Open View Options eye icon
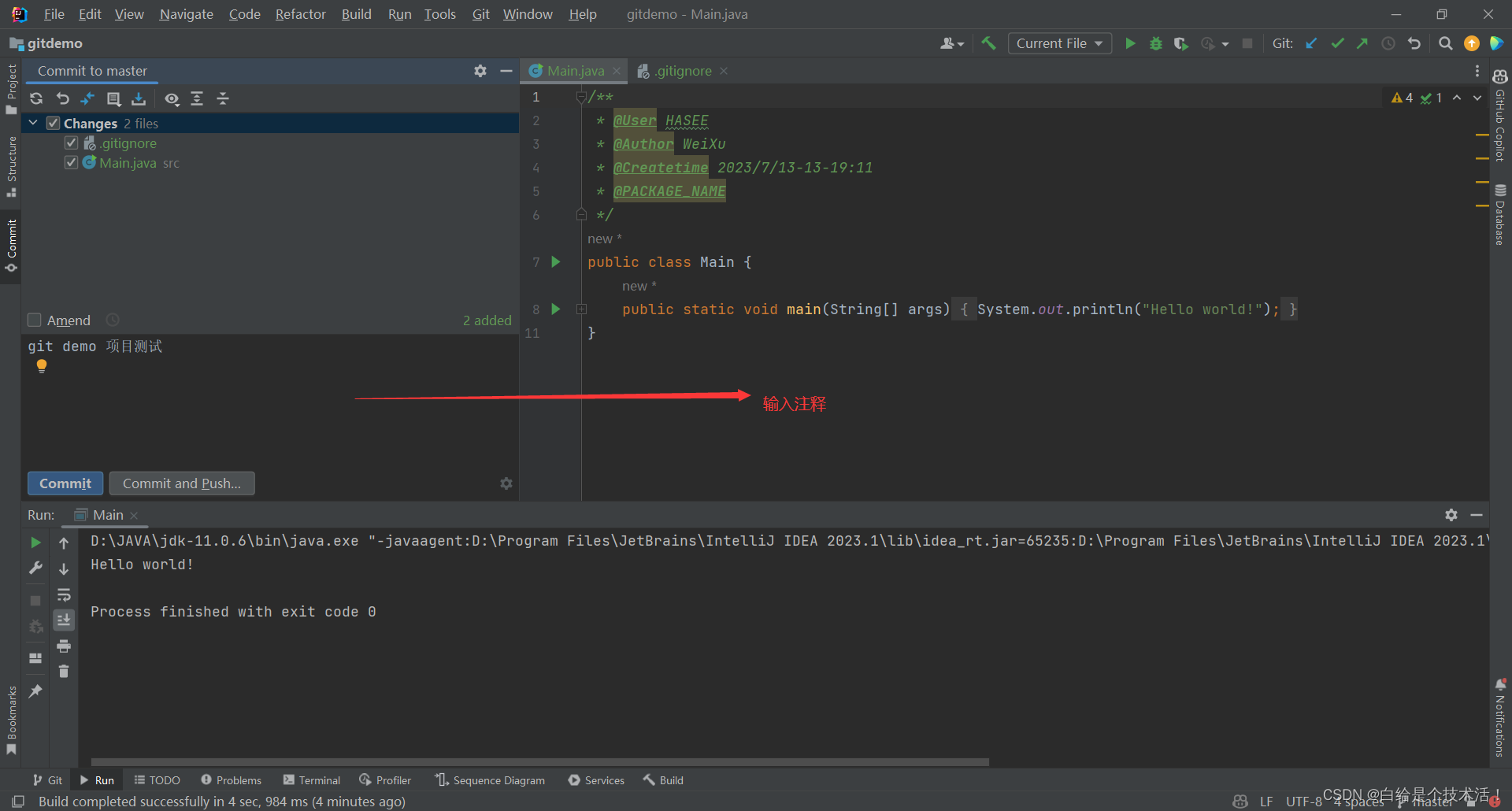This screenshot has height=811, width=1512. pos(172,98)
